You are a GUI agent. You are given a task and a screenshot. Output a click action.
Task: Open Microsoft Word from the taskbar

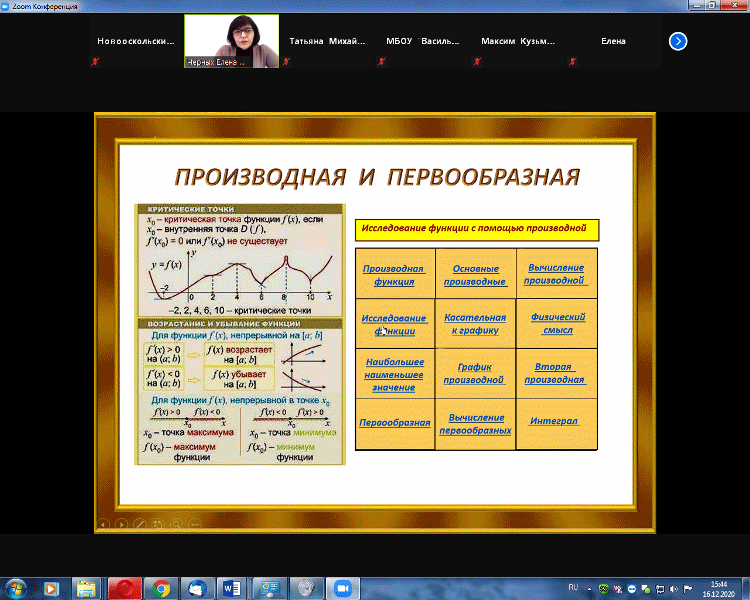(x=231, y=587)
